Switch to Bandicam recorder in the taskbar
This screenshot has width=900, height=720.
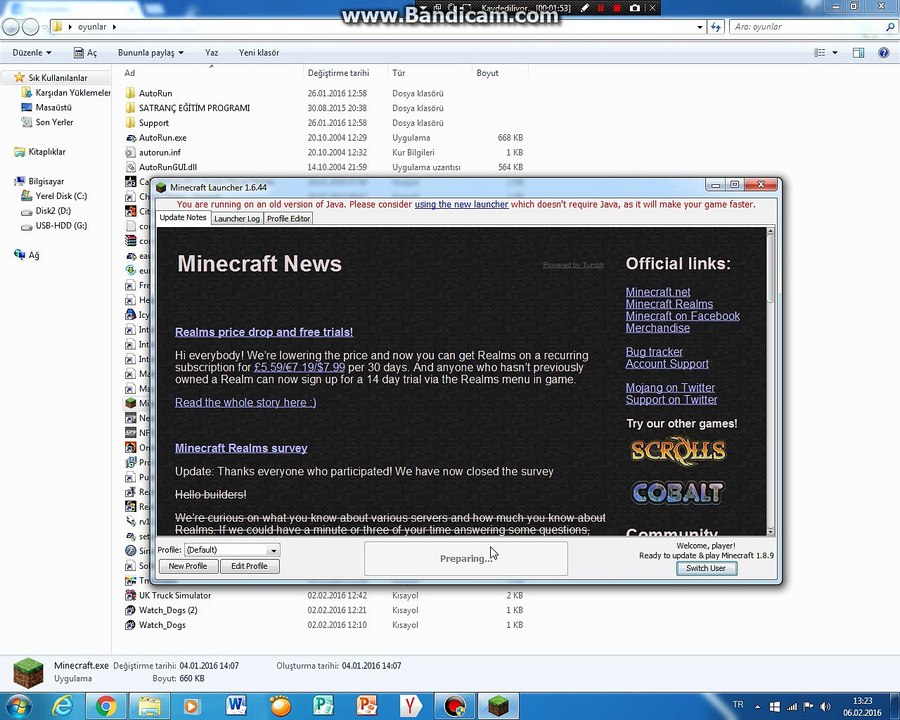455,706
